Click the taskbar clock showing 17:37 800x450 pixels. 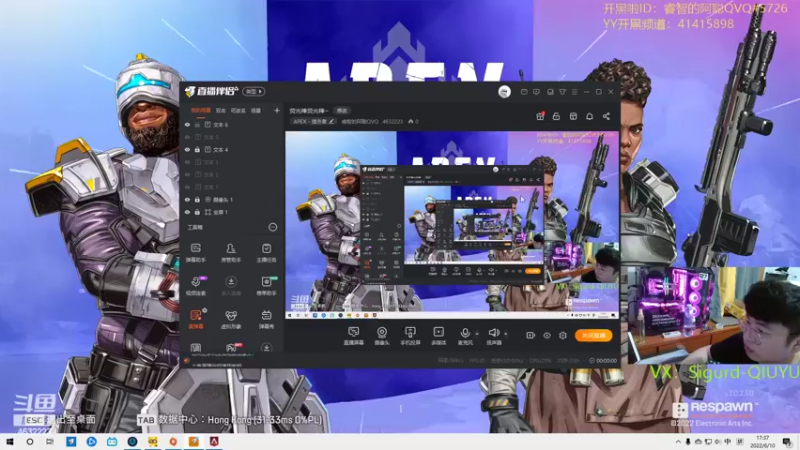pos(762,441)
